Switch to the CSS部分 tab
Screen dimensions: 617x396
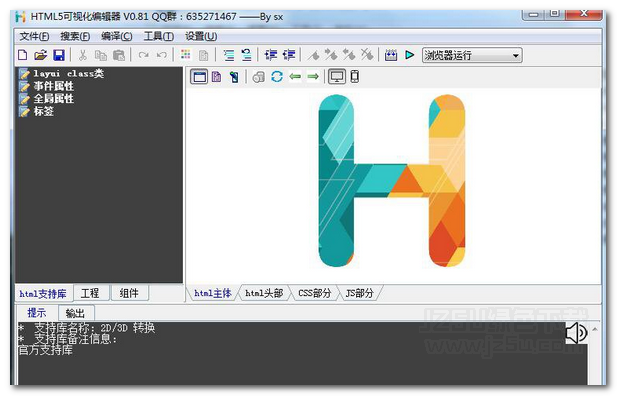click(x=314, y=293)
